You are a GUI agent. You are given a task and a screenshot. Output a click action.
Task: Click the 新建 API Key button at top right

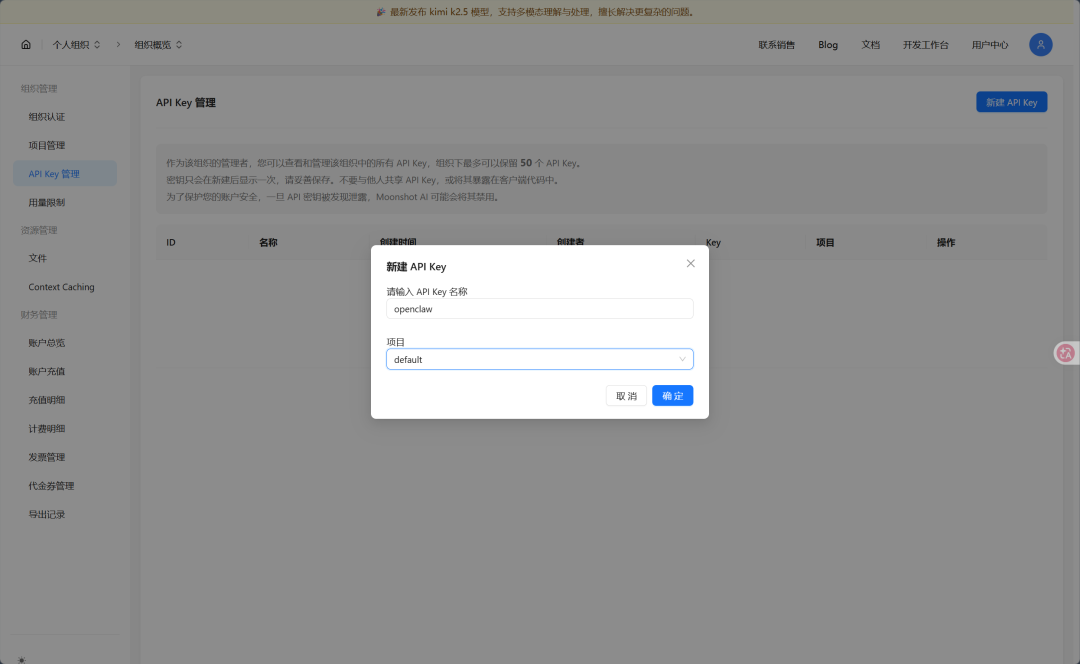point(1011,102)
